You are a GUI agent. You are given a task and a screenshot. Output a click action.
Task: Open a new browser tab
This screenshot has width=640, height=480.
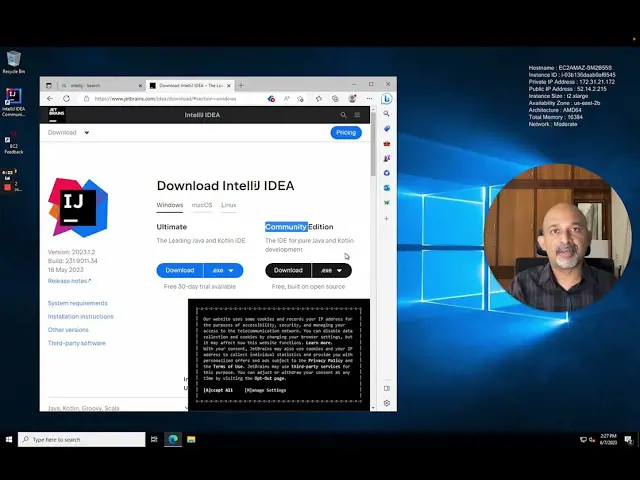pyautogui.click(x=241, y=85)
